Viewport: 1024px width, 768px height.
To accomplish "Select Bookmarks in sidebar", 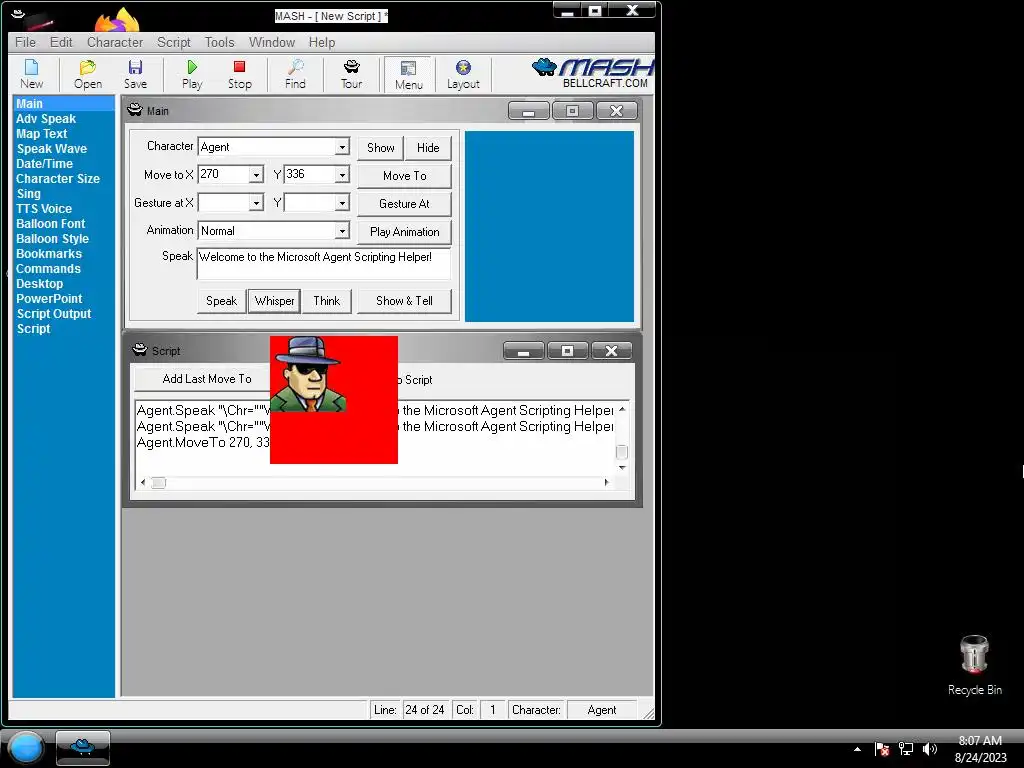I will pos(49,254).
